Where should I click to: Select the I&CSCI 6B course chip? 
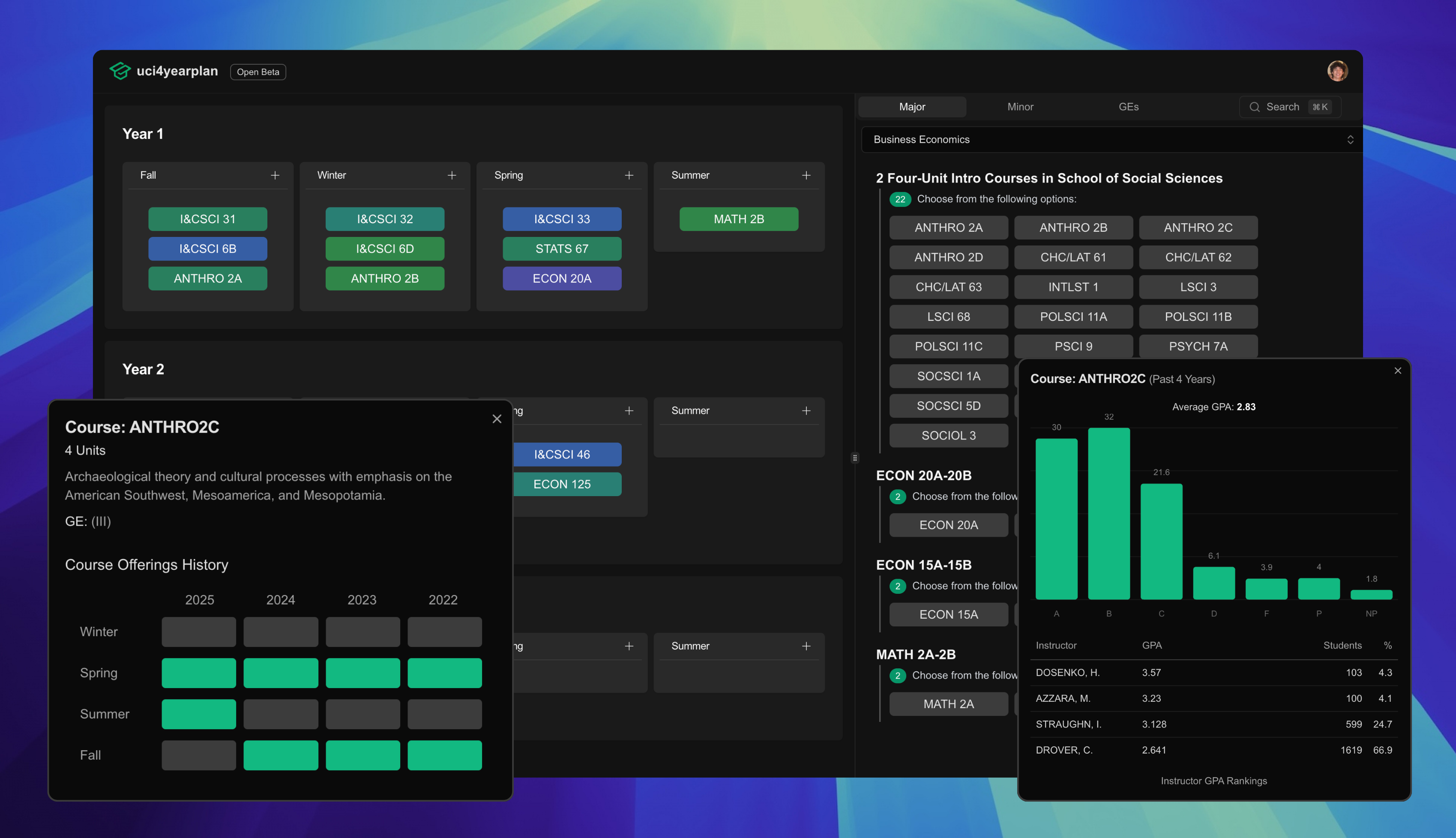pos(207,248)
